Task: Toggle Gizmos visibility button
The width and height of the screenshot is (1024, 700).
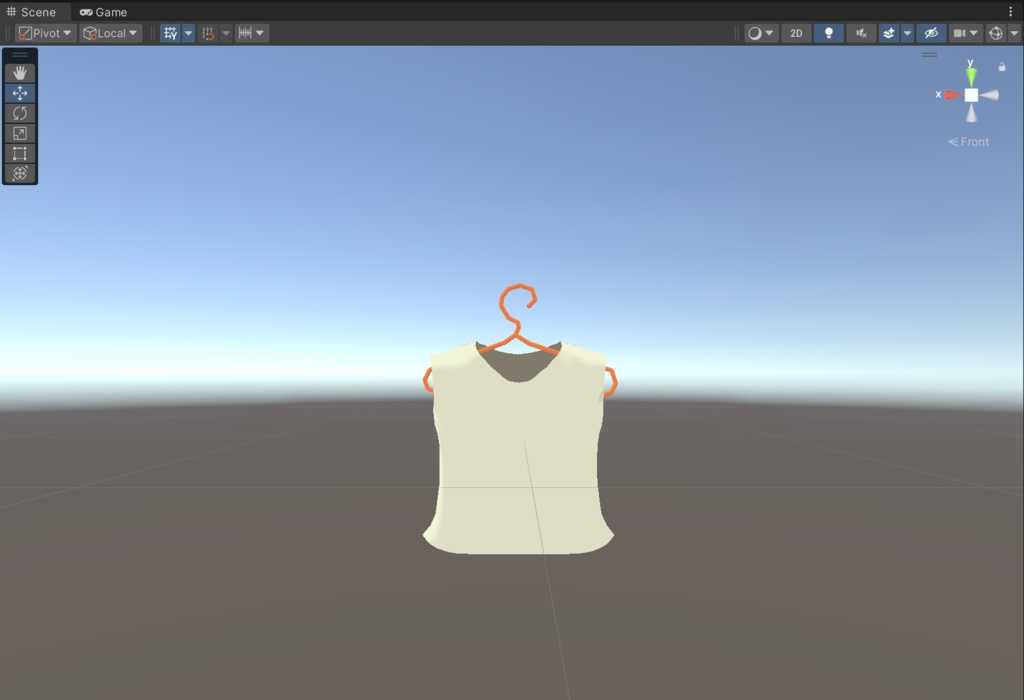Action: 995,33
